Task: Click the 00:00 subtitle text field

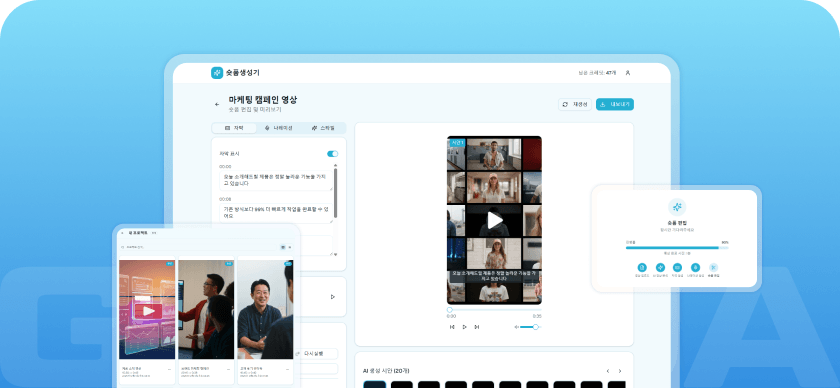Action: point(276,180)
